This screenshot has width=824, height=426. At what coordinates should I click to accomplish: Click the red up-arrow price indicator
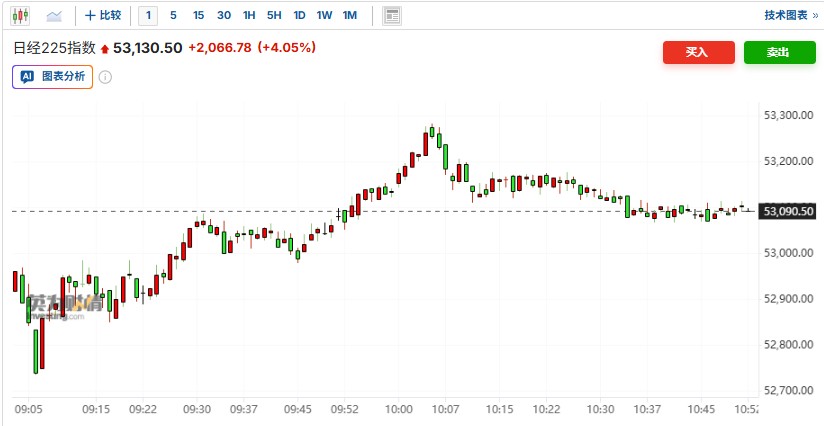pos(104,48)
